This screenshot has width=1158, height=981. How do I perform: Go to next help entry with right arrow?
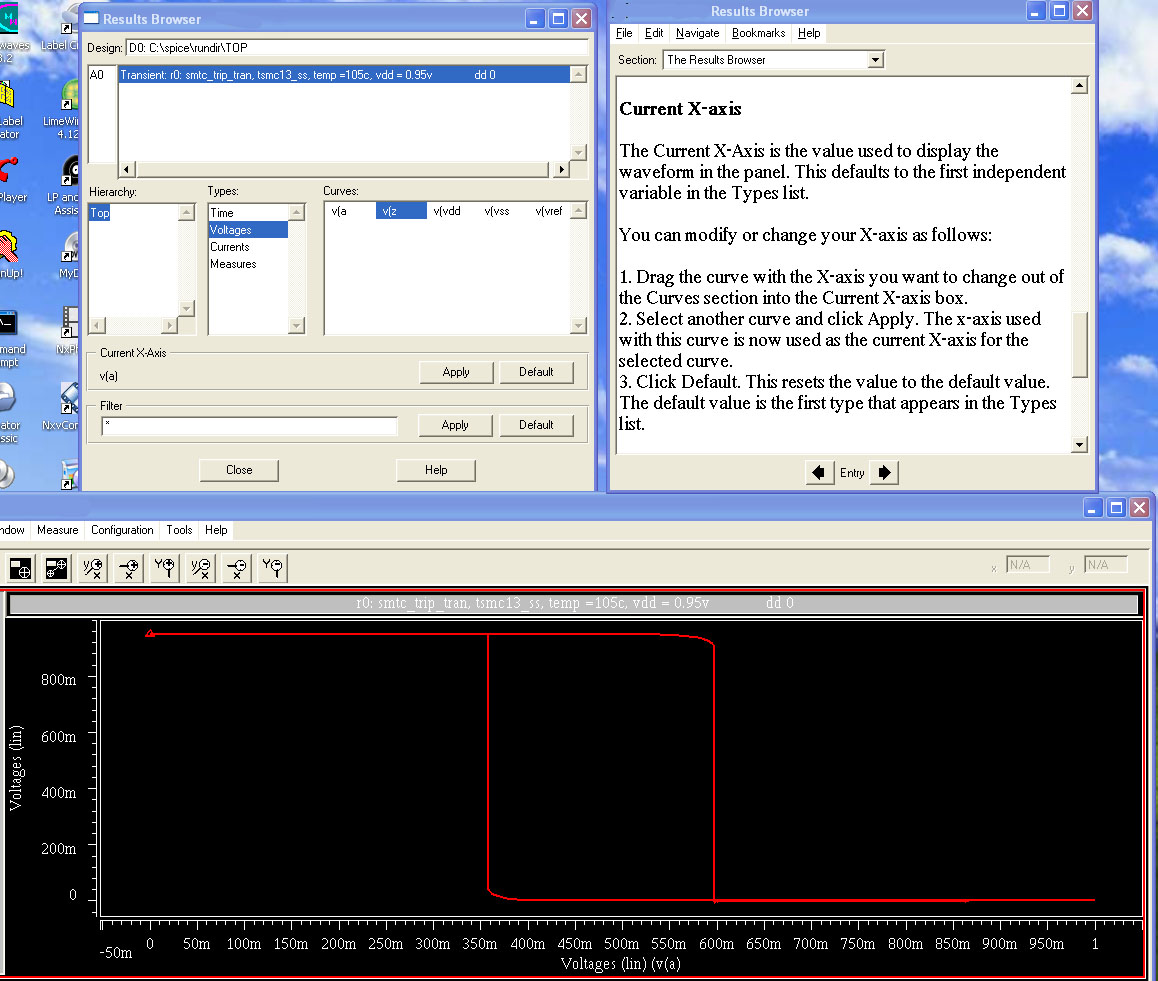tap(884, 472)
